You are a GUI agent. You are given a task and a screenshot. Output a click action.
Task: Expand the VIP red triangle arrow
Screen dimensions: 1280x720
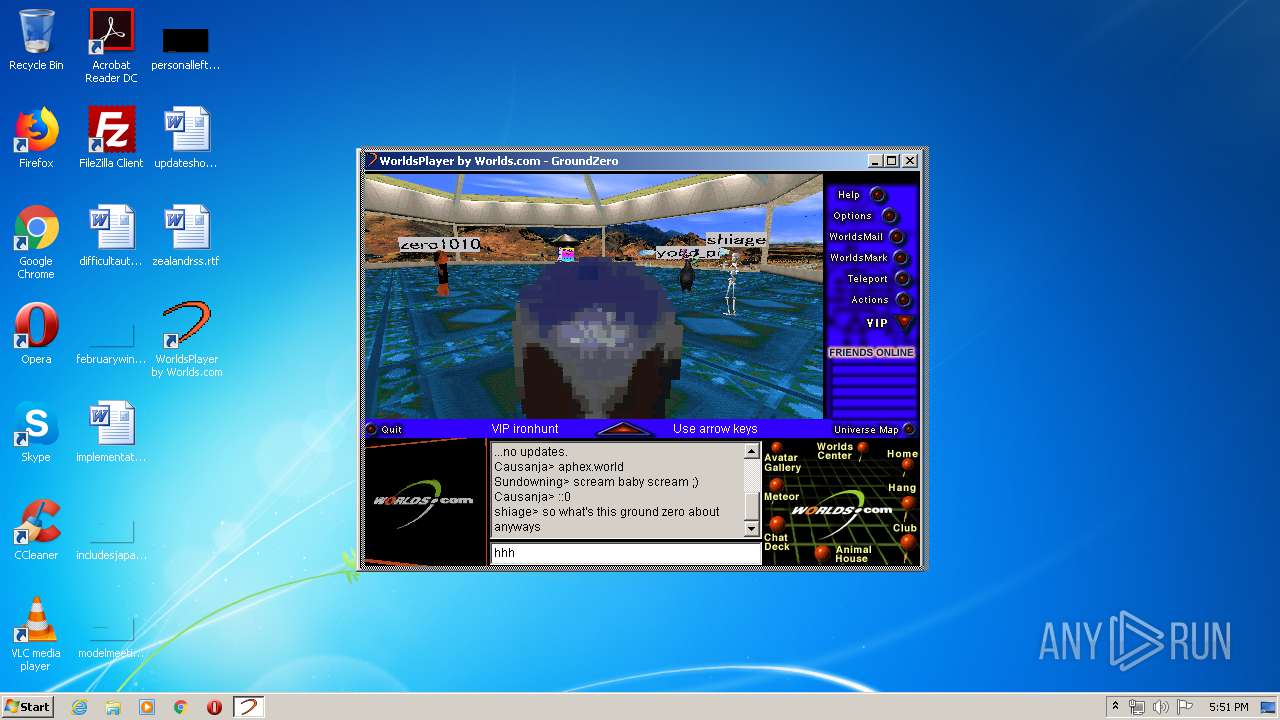[905, 323]
